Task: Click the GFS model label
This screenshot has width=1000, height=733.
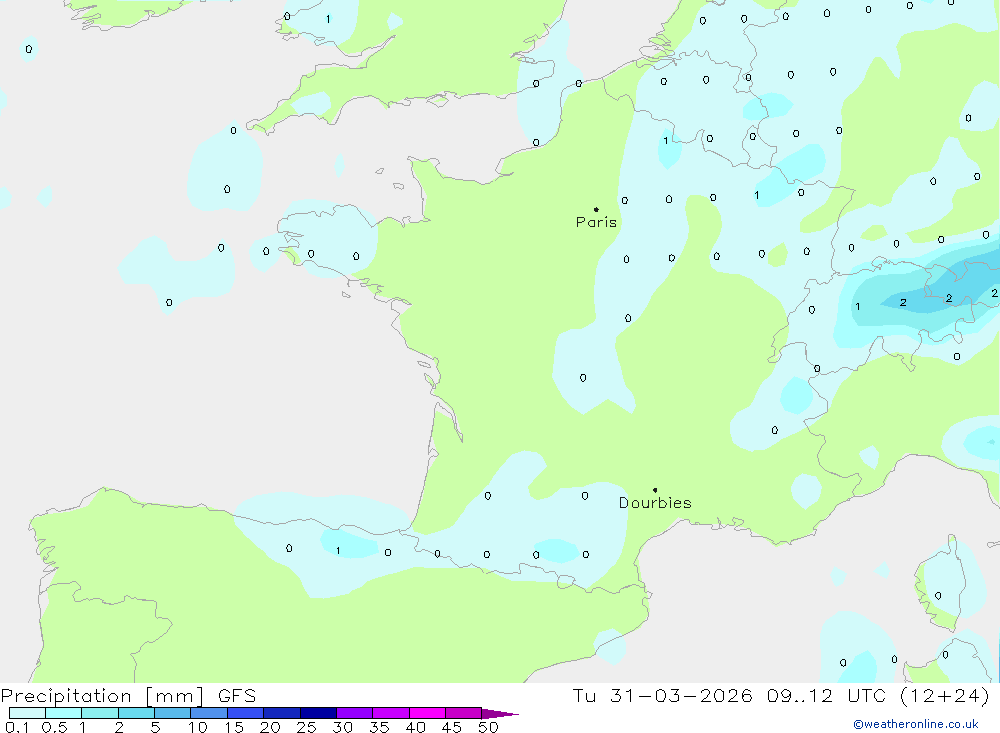Action: [237, 695]
